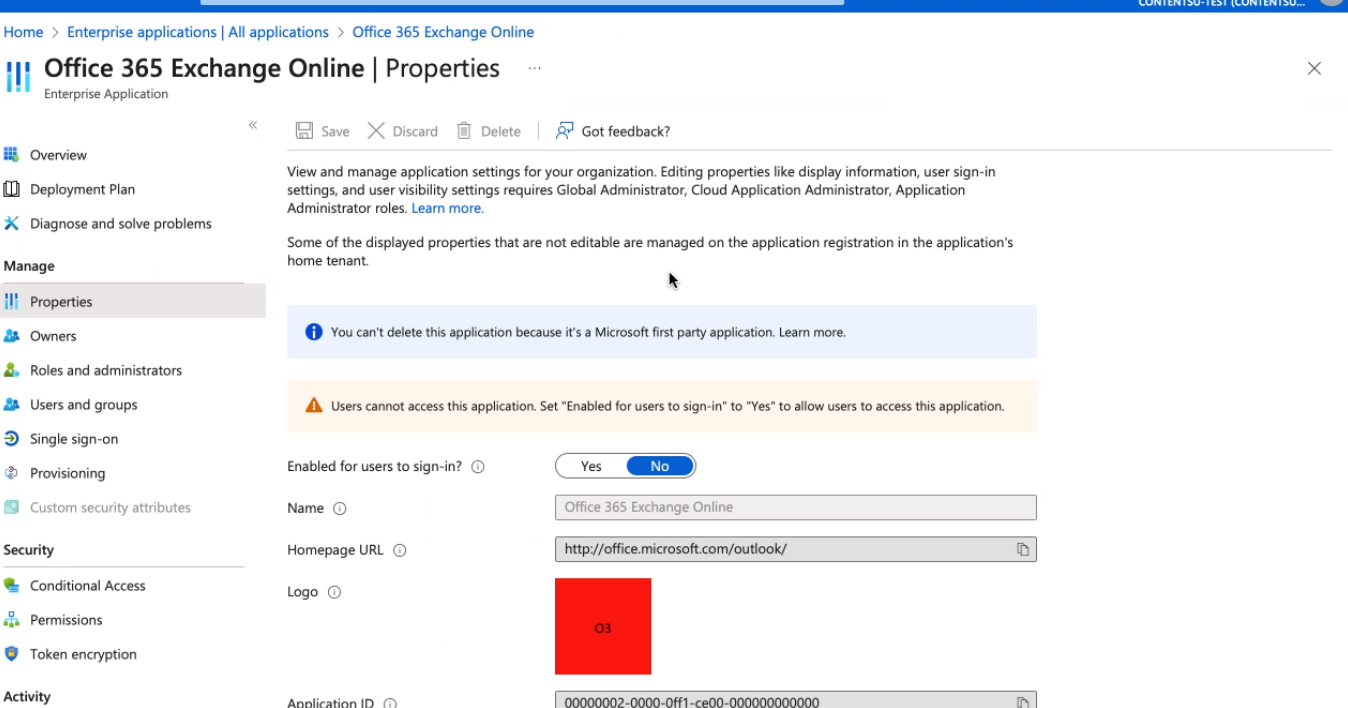Click Learn more link in description
Viewport: 1348px width, 708px height.
click(x=447, y=208)
